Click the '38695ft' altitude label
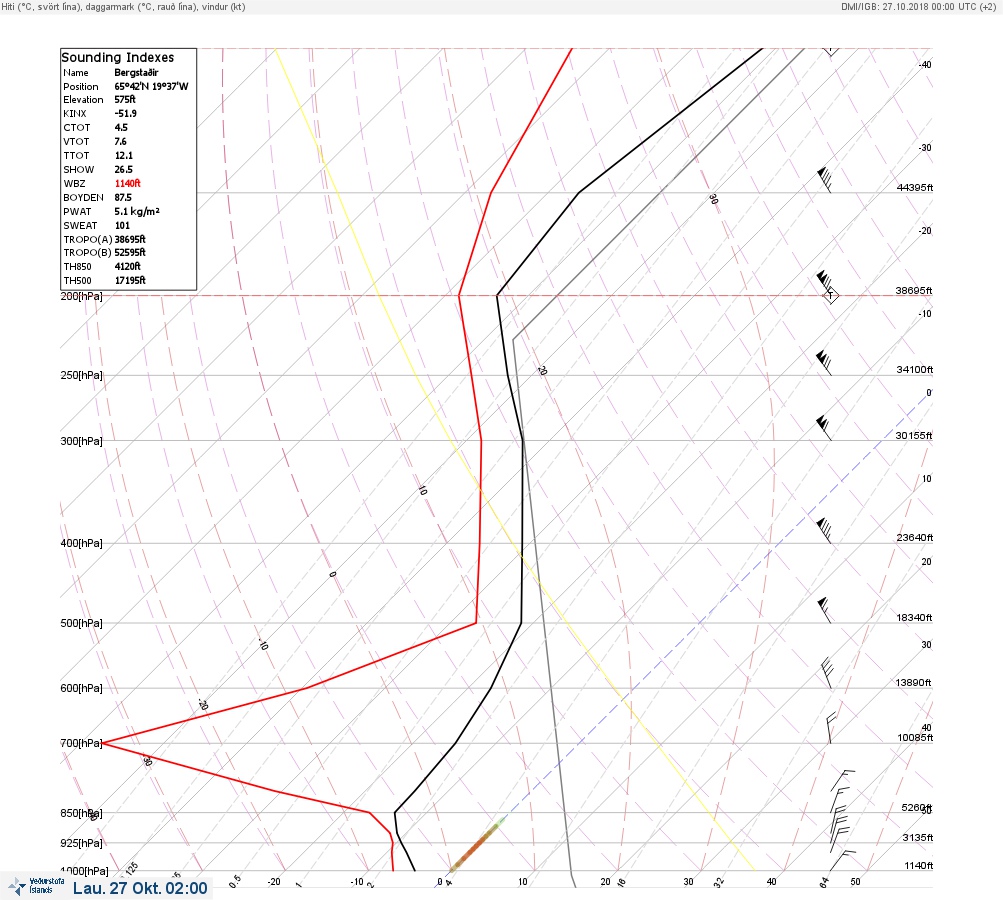Image resolution: width=1003 pixels, height=900 pixels. [x=914, y=290]
